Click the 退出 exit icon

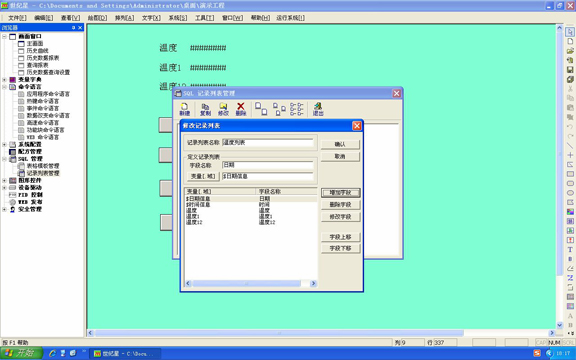[x=318, y=109]
